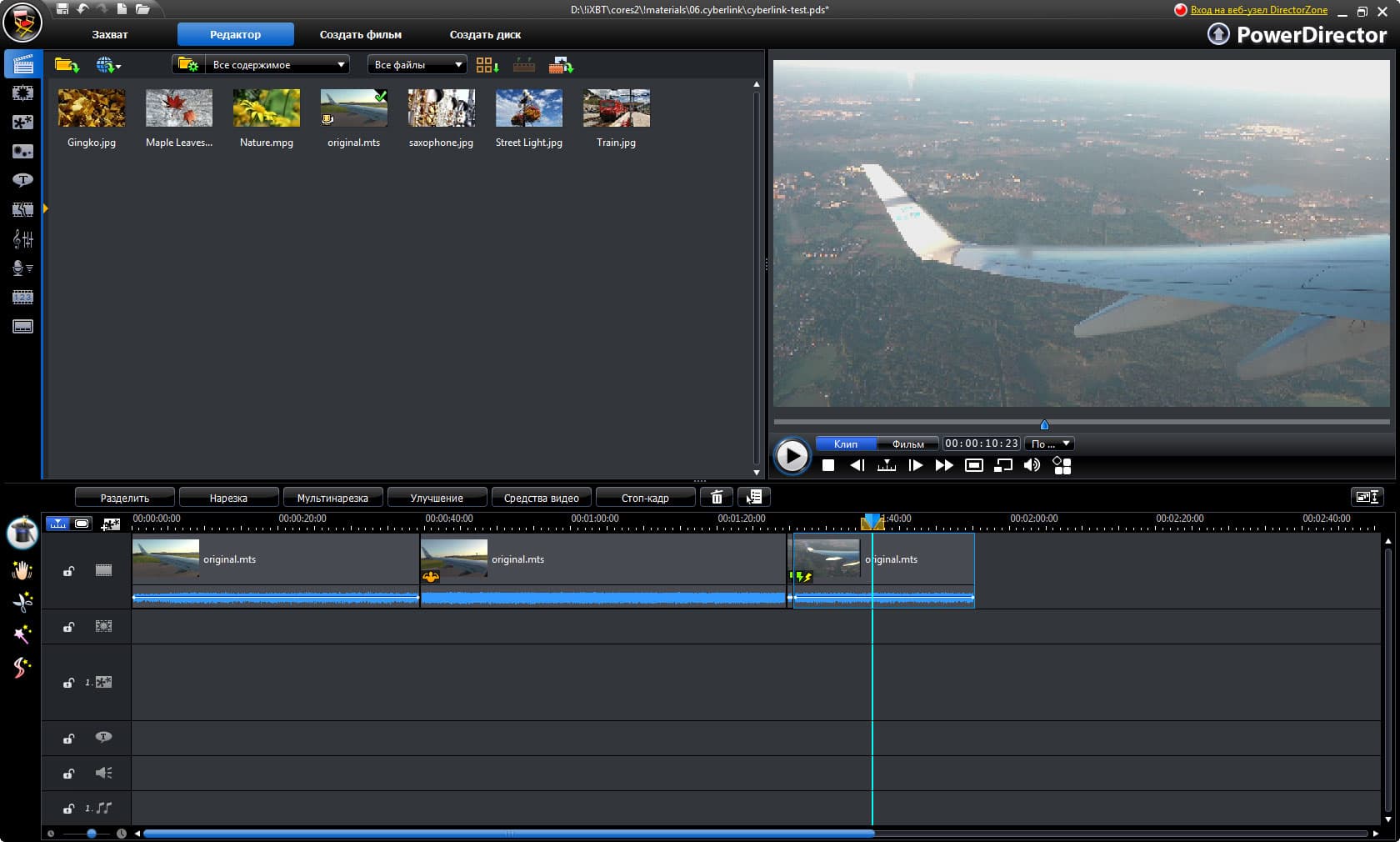The height and width of the screenshot is (842, 1400).
Task: Click the trash delete icon in toolbar
Action: (717, 498)
